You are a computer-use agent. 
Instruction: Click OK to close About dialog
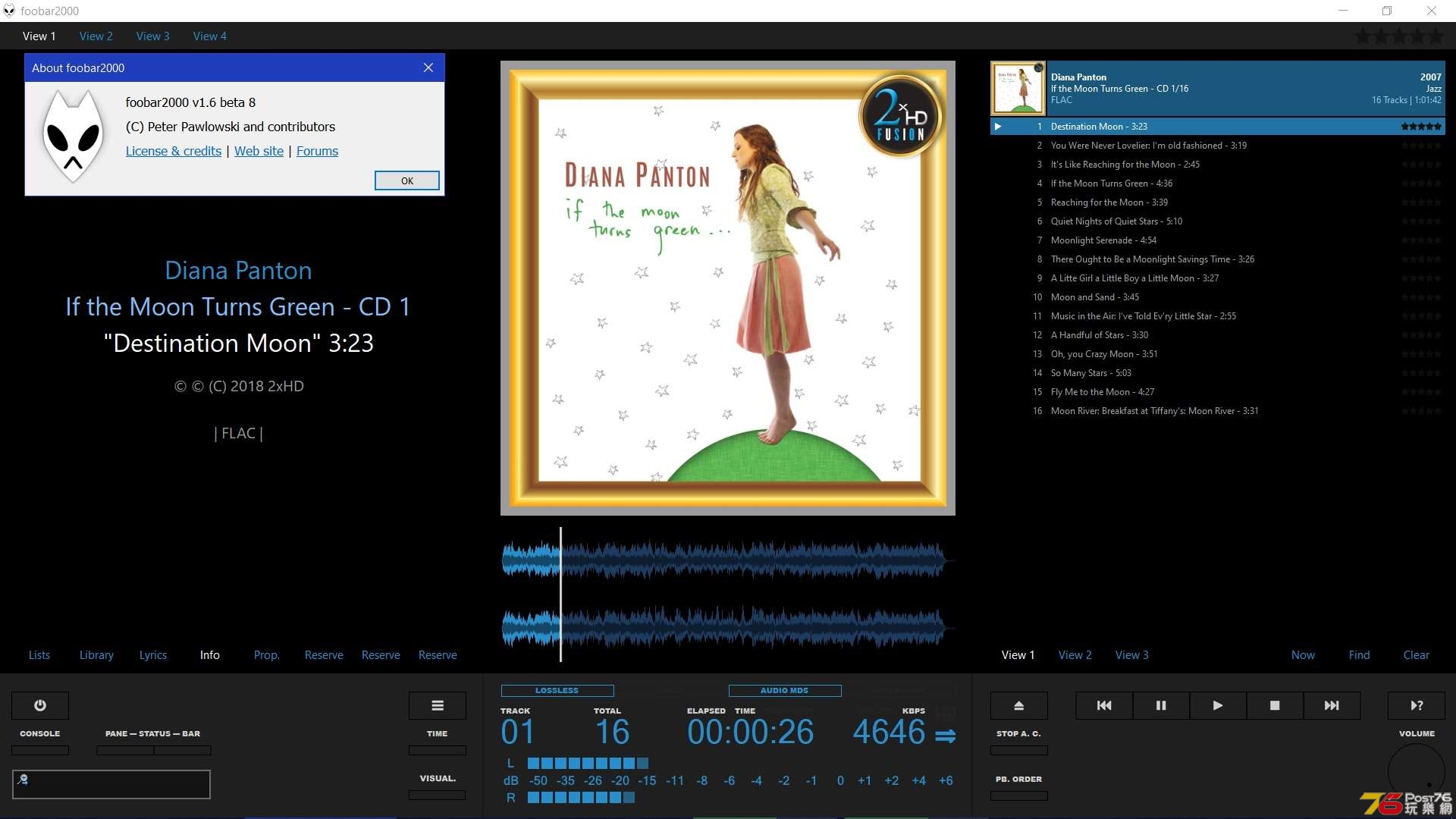coord(407,181)
